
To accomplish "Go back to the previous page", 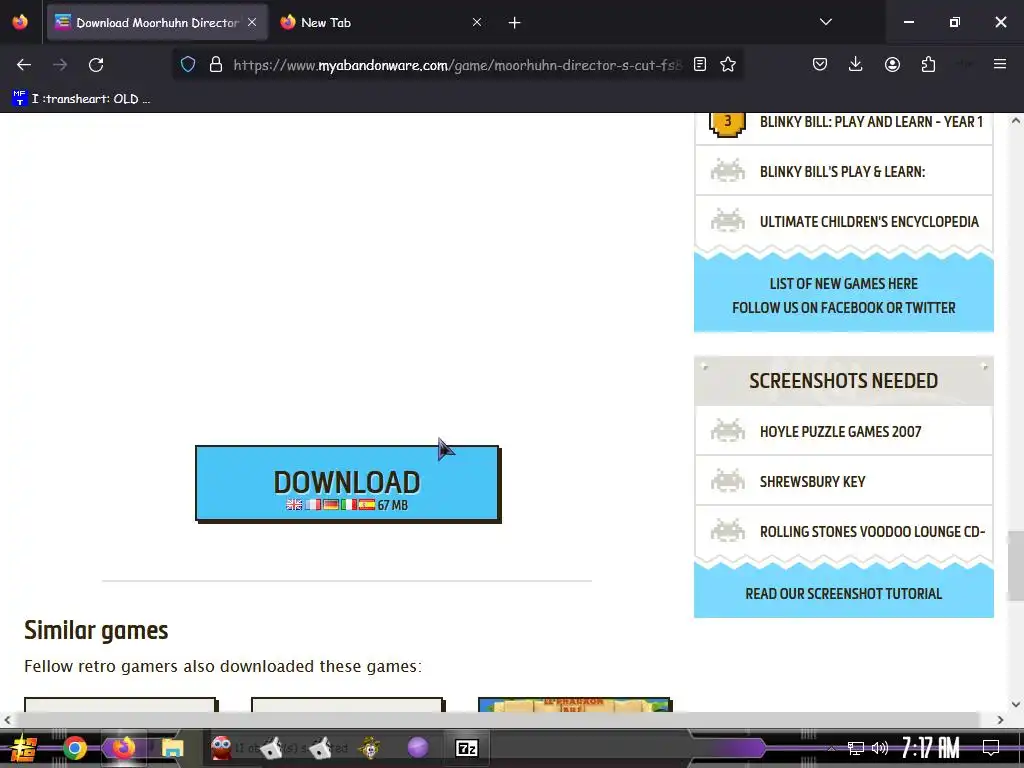I will (24, 65).
